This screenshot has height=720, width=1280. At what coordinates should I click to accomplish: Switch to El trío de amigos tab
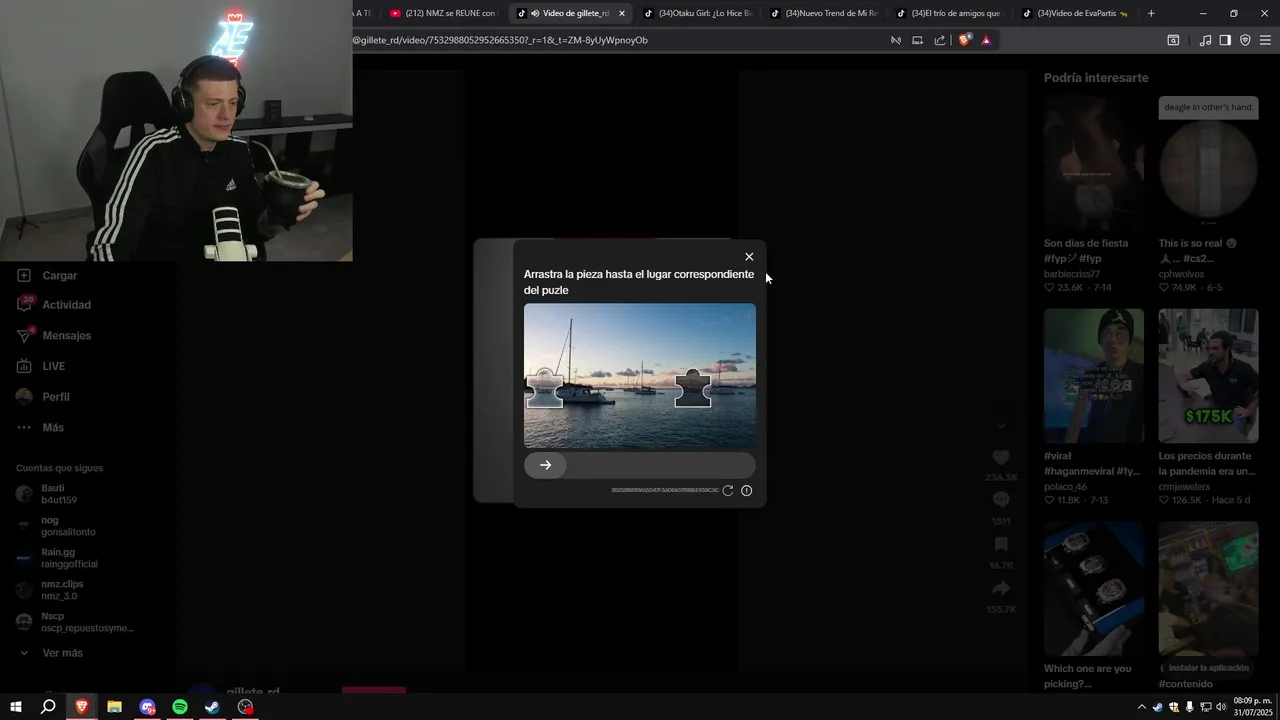(x=949, y=13)
